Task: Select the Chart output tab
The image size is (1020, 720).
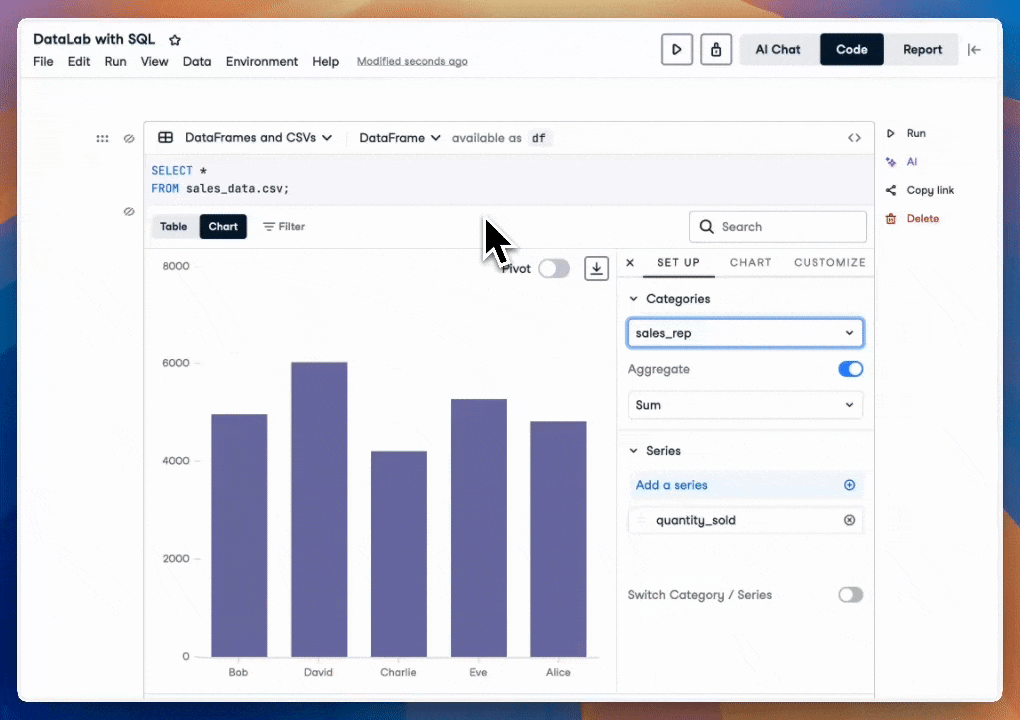Action: pos(223,226)
